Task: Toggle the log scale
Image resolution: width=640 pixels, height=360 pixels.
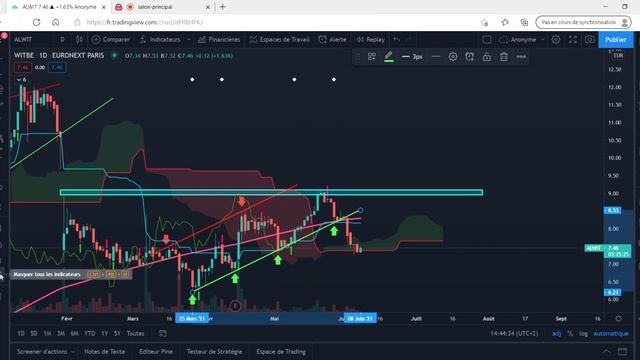Action: [x=584, y=333]
